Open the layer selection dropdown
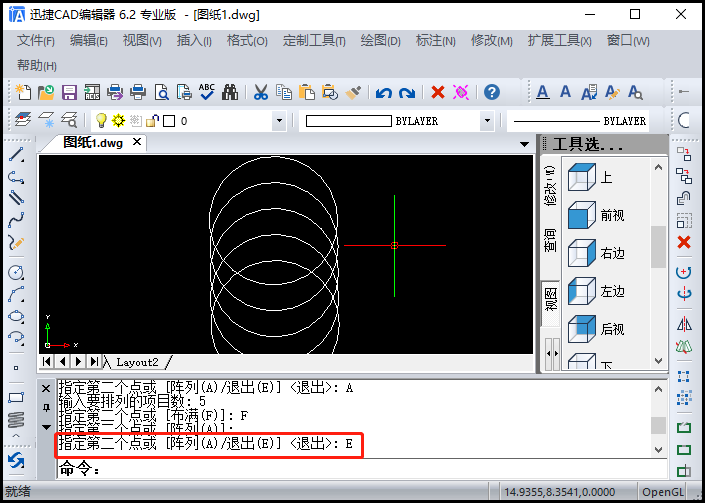The width and height of the screenshot is (705, 503). [x=279, y=120]
